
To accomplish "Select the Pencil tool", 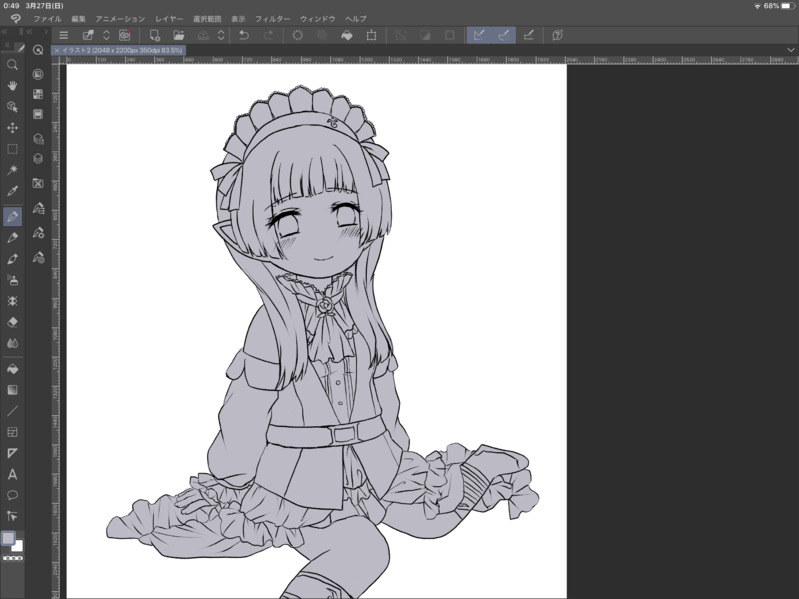I will (x=12, y=238).
